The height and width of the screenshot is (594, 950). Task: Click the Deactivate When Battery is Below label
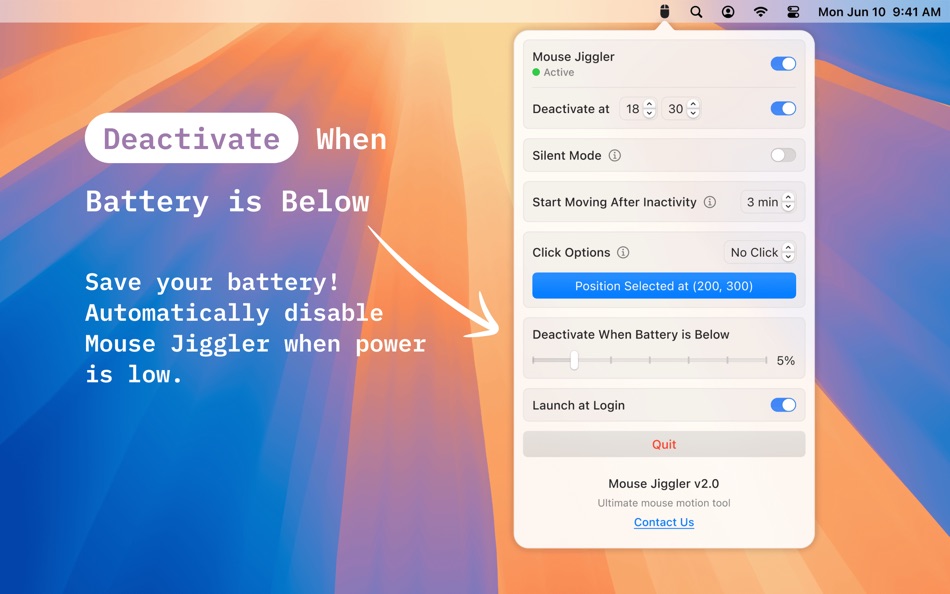(x=631, y=335)
